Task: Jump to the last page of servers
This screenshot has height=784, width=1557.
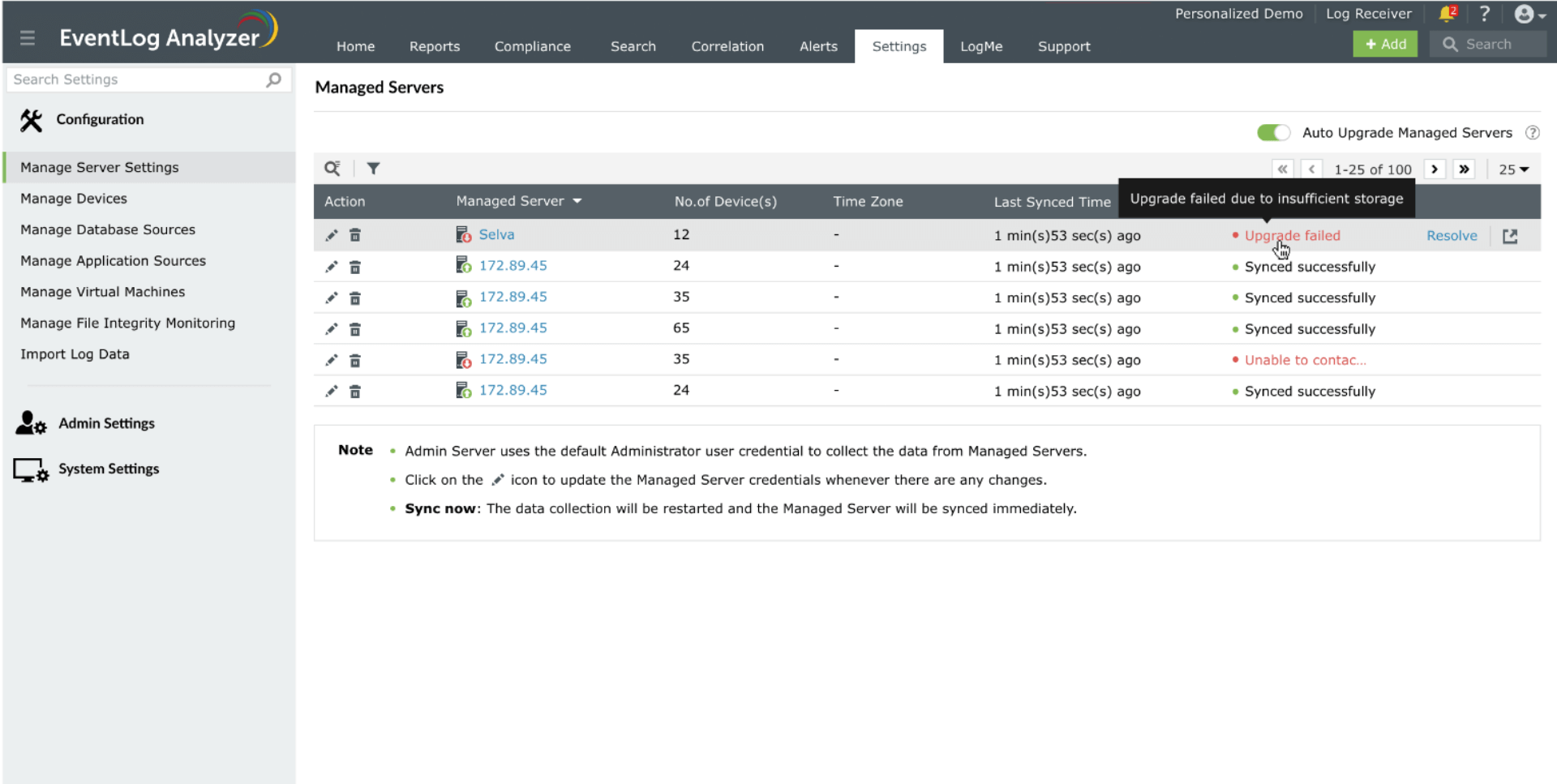Action: pos(1464,169)
